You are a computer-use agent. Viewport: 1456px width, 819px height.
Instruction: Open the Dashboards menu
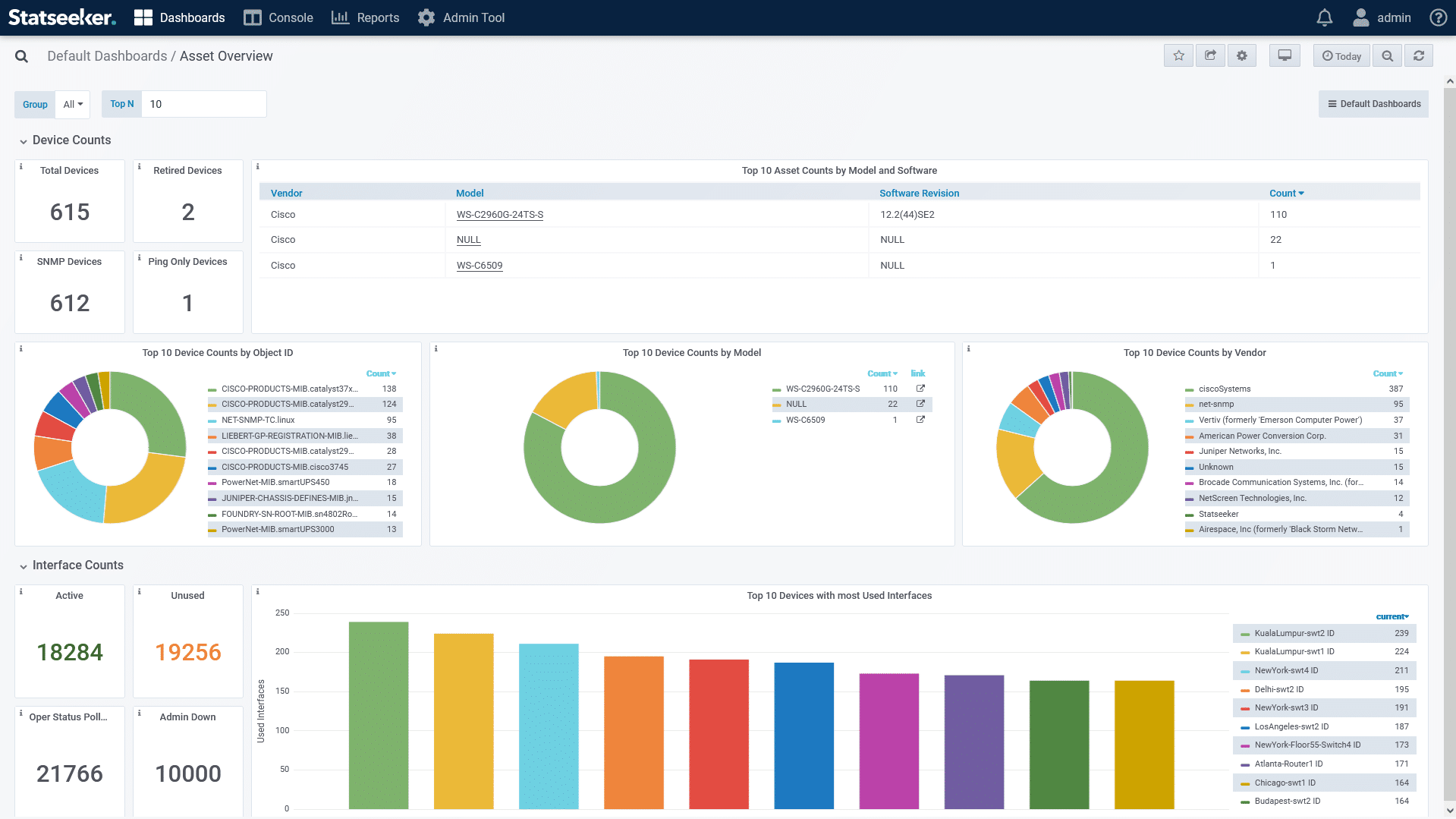coord(179,17)
